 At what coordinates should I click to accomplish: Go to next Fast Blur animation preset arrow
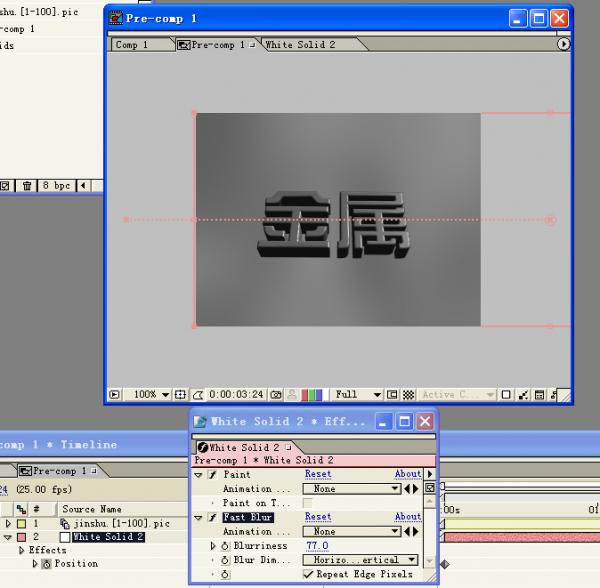(416, 531)
